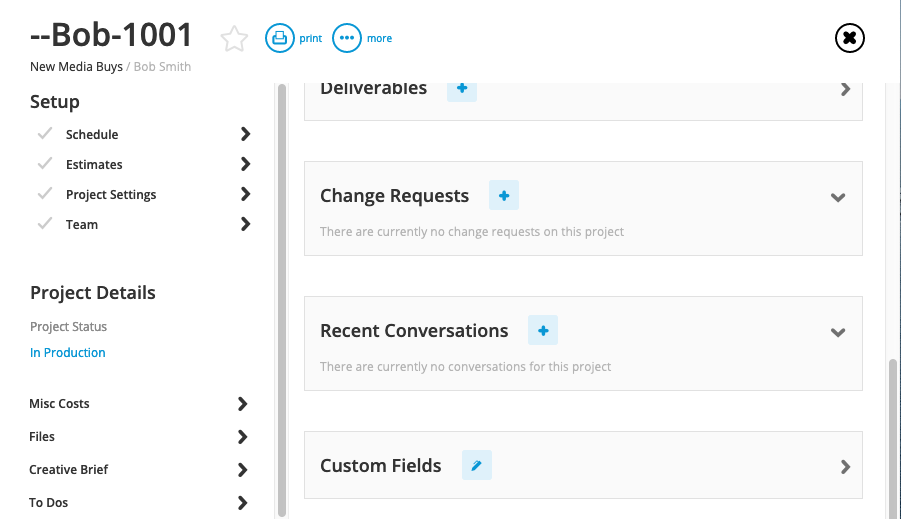
Task: Open Estimates chevron arrow
Action: (x=245, y=164)
